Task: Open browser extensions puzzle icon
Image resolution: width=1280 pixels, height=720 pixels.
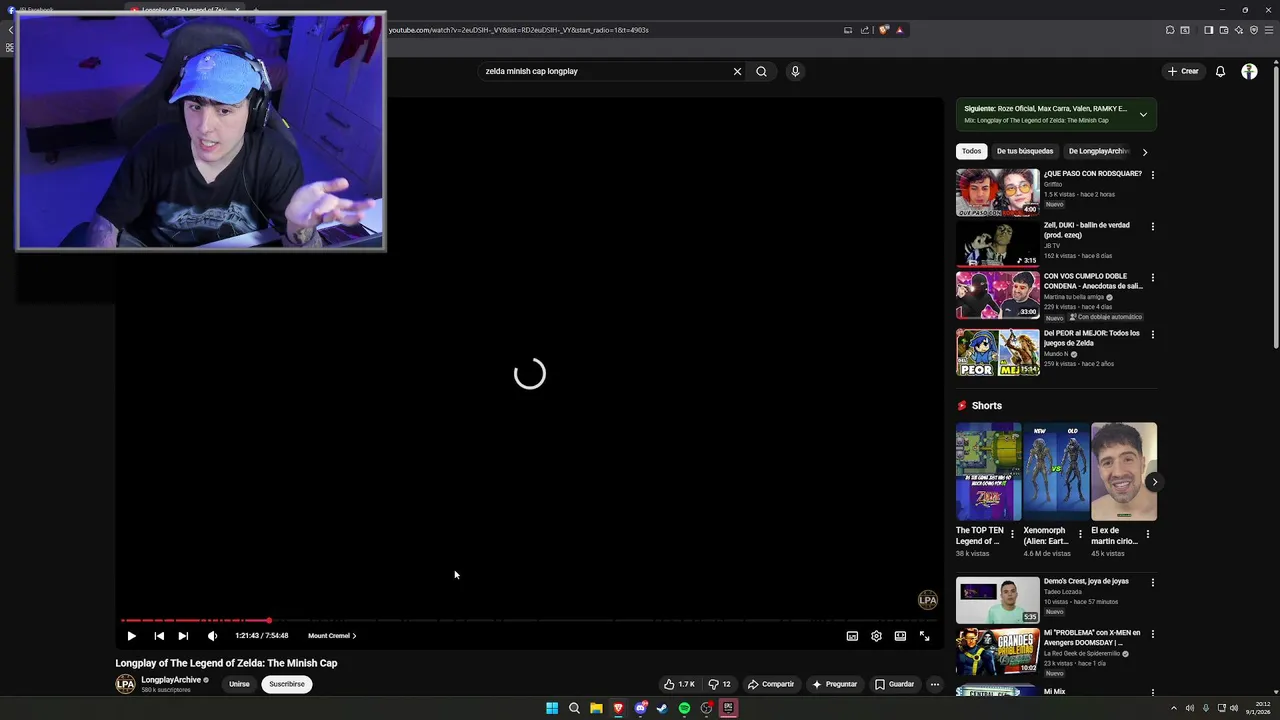Action: click(1170, 30)
